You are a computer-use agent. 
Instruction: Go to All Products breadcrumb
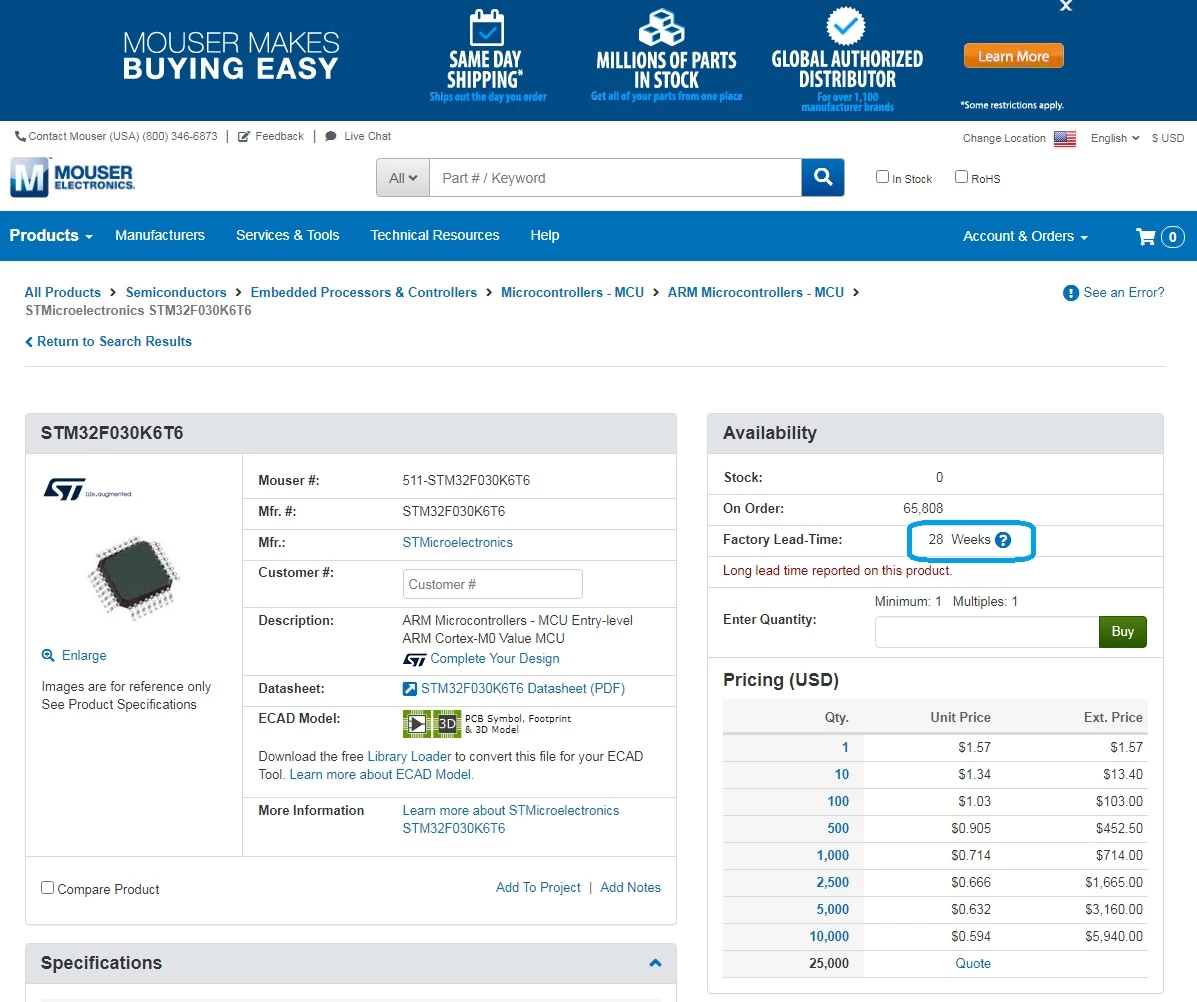coord(63,292)
